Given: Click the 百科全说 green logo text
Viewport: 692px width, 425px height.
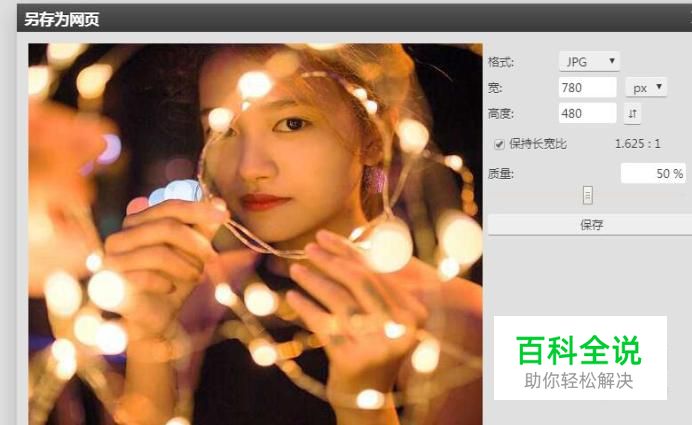Looking at the screenshot, I should 579,351.
